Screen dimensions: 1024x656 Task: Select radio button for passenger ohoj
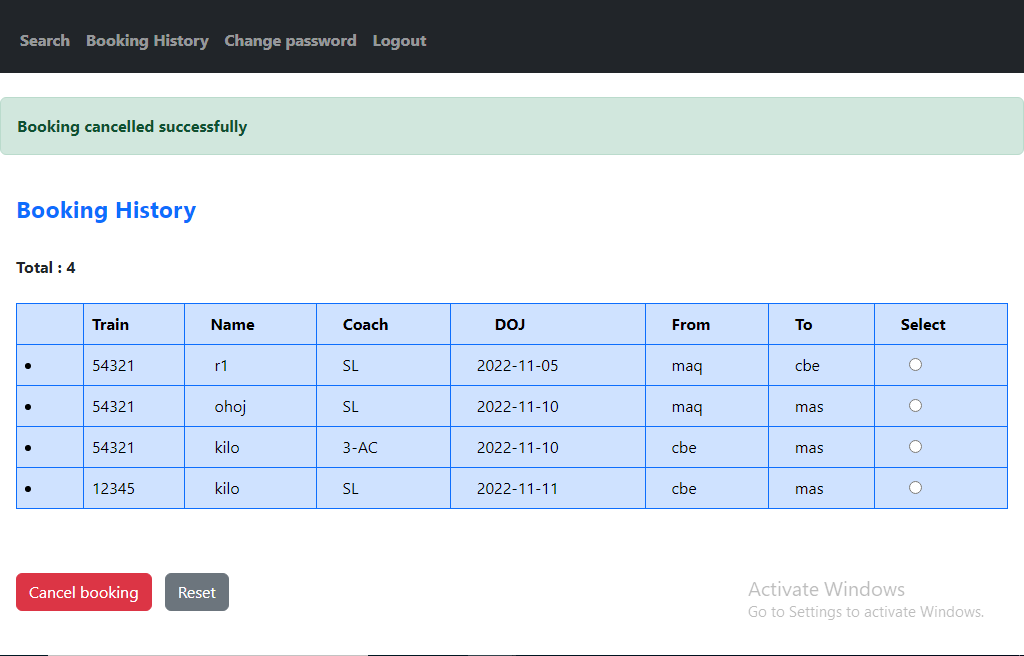pyautogui.click(x=915, y=406)
